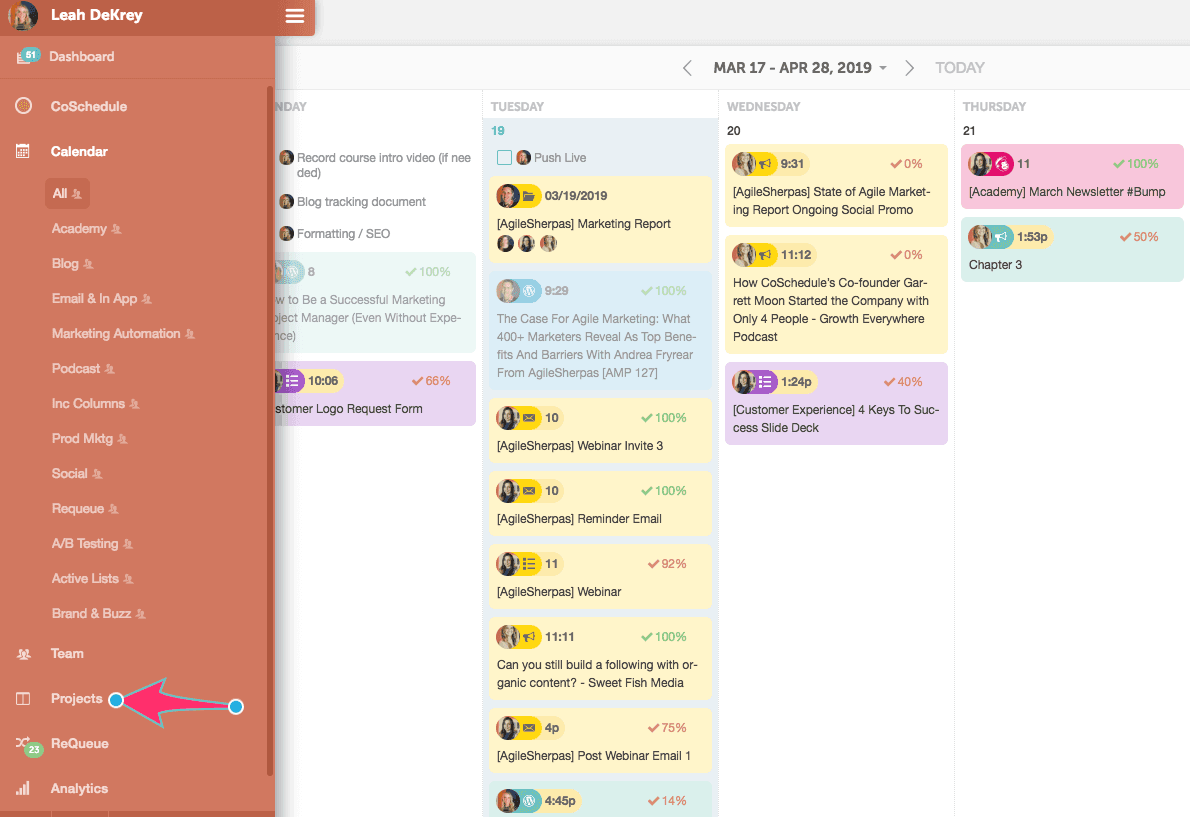Jump to TODAY on calendar
The height and width of the screenshot is (817, 1190).
click(959, 68)
